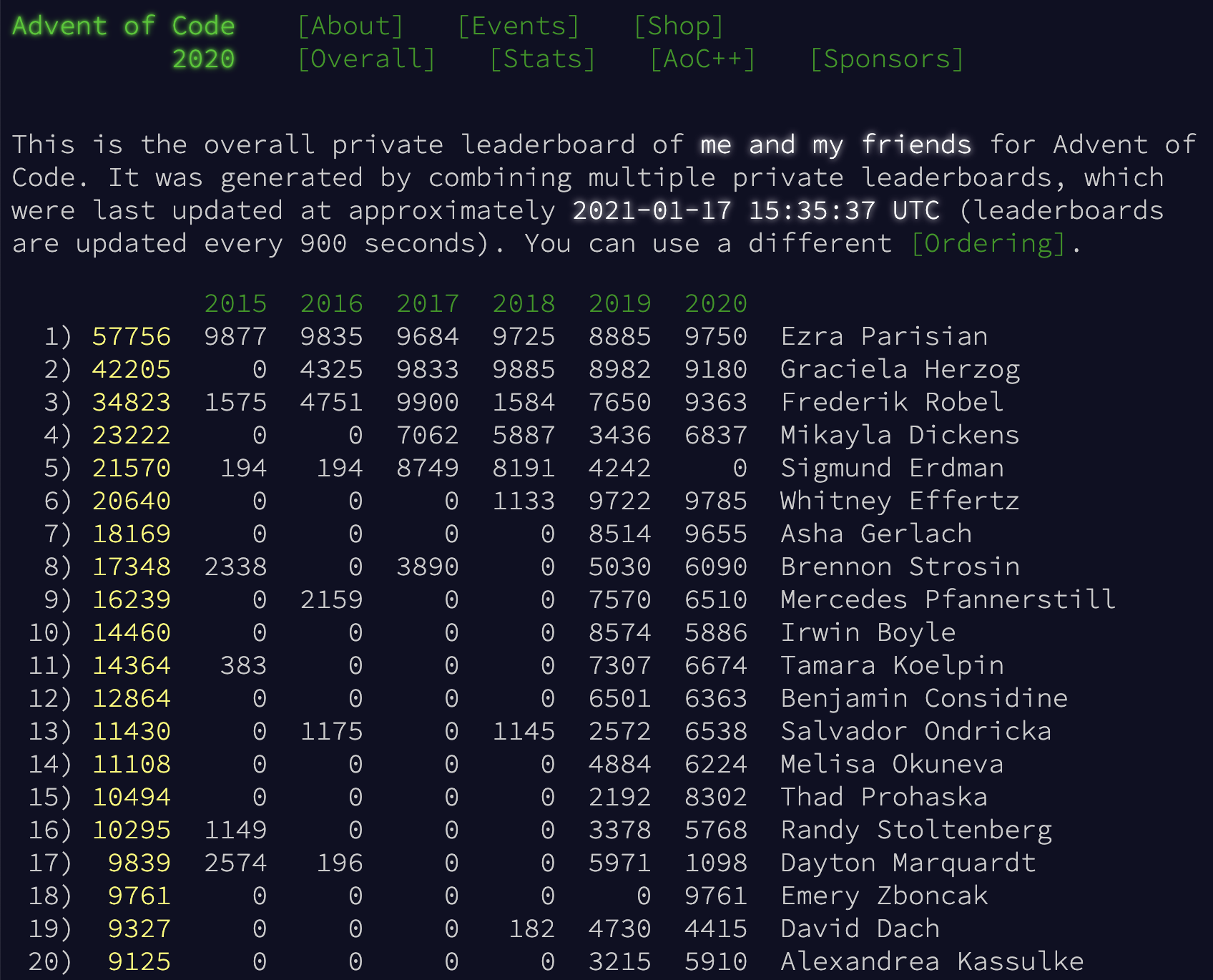Click the name Graciela Herzog

click(x=900, y=370)
